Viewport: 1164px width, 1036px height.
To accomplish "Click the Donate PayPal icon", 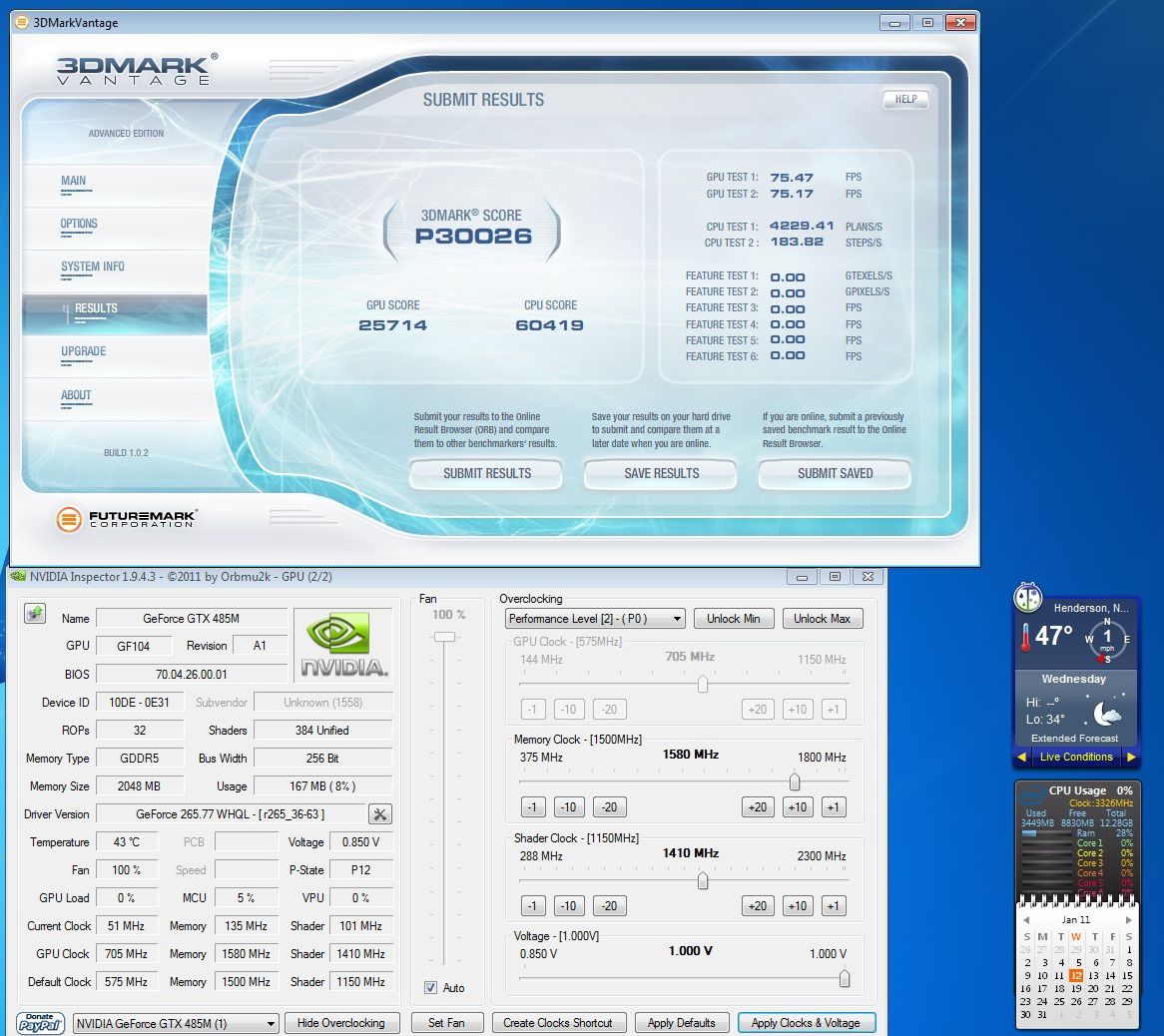I will 41,1022.
